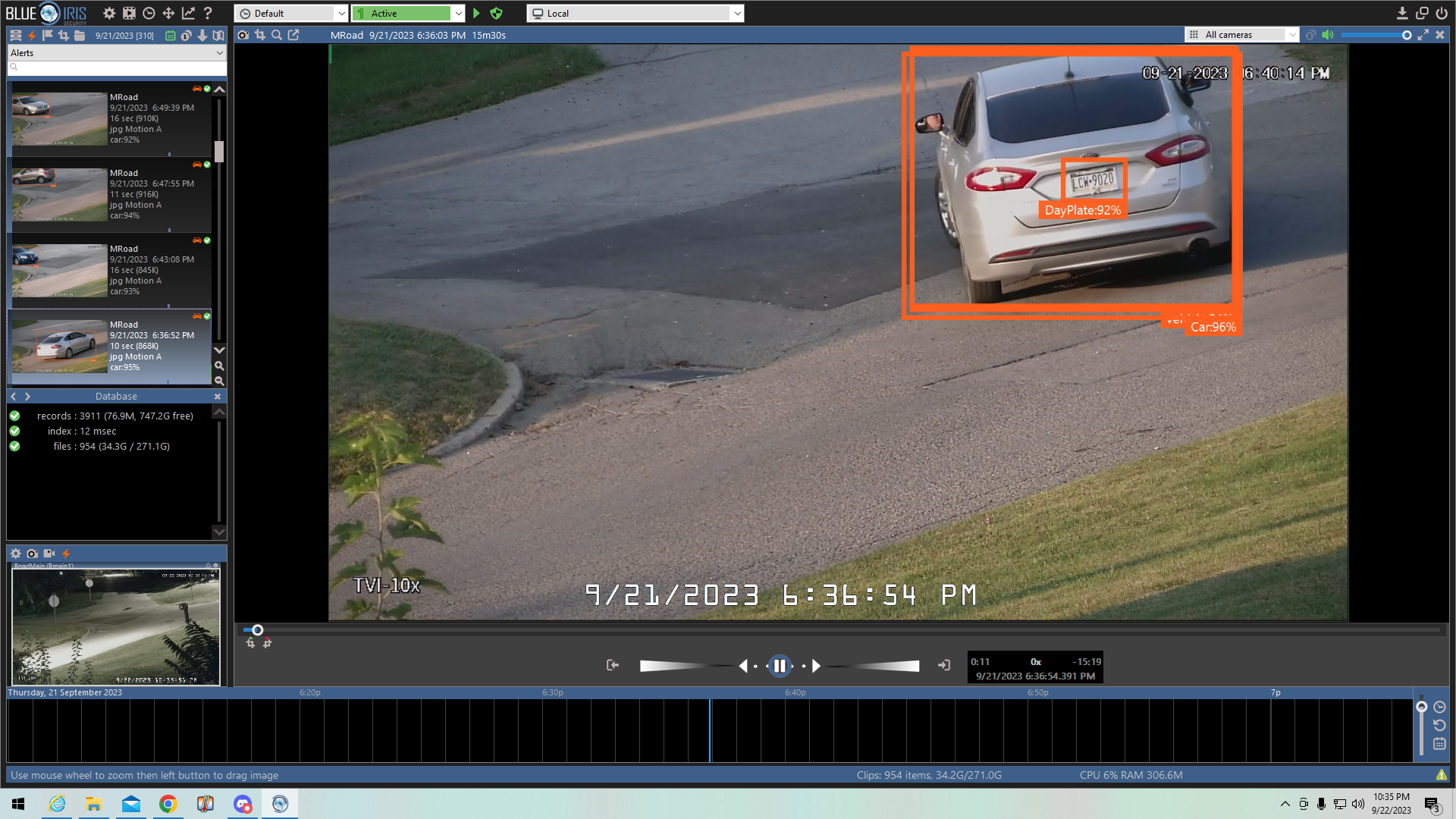Close the Database panel with its X
This screenshot has width=1456, height=819.
(218, 397)
